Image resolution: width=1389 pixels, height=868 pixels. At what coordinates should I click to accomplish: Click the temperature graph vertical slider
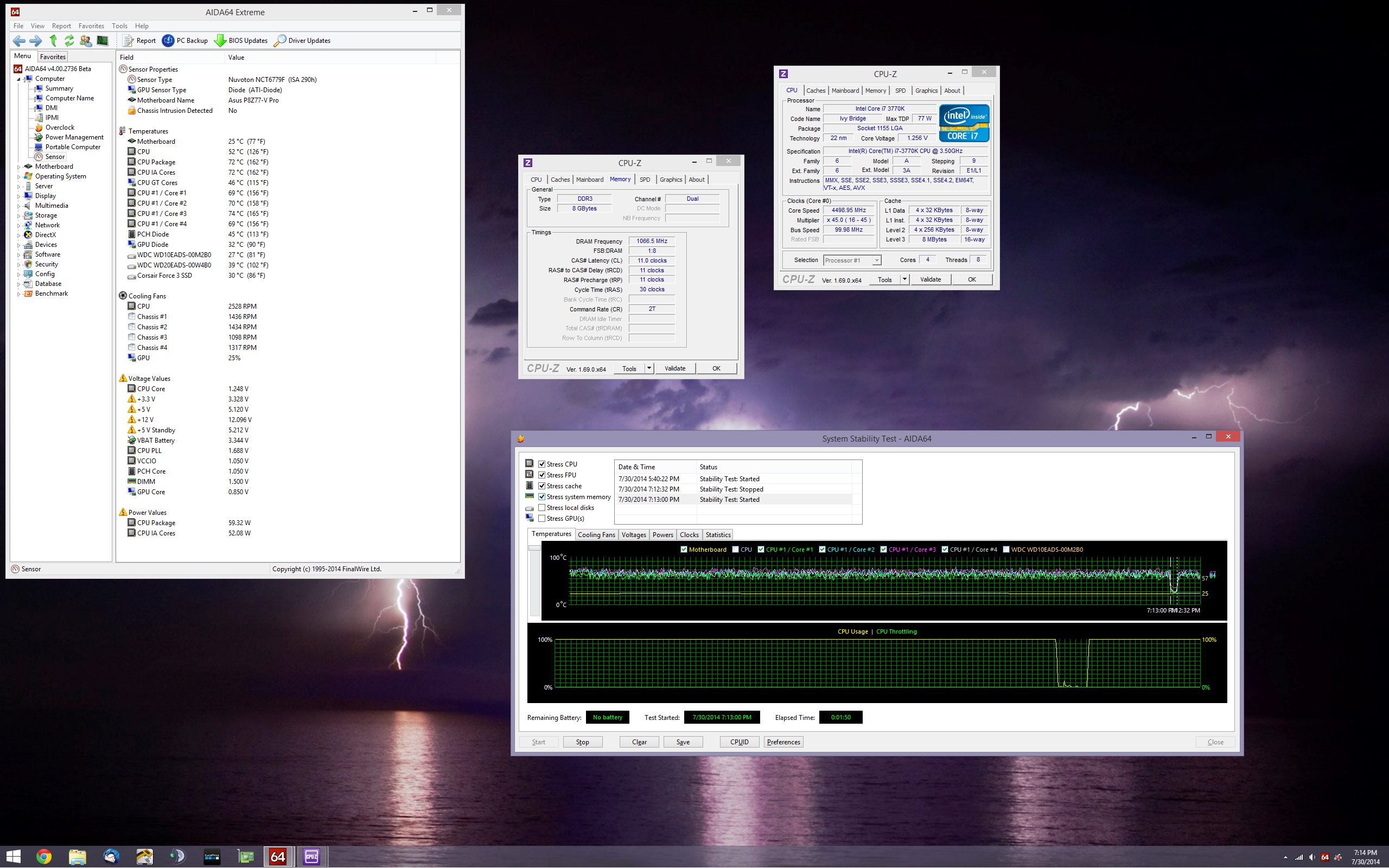(534, 548)
